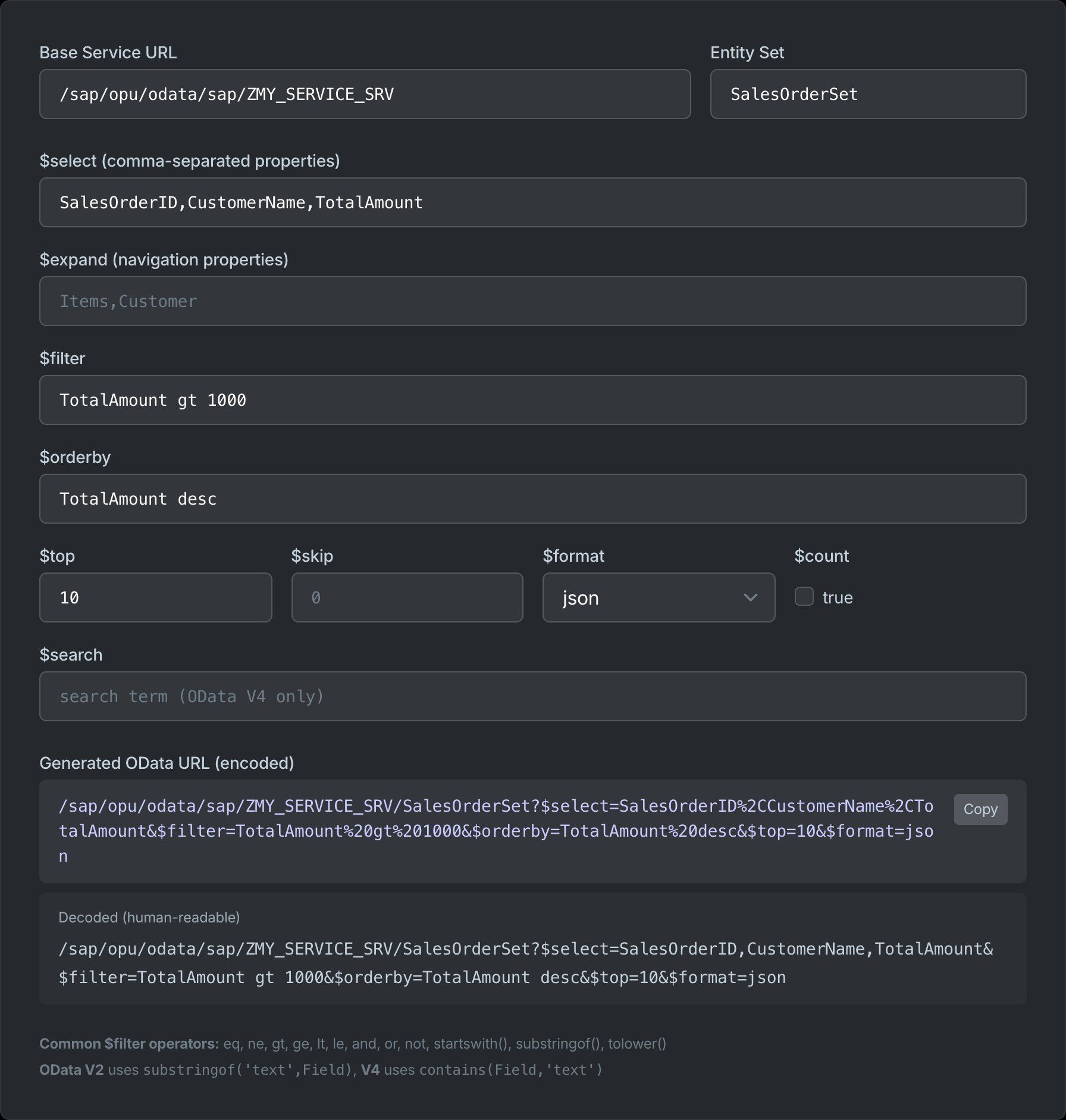Open the $format dropdown
Screen dimensions: 1066x1120
pos(659,597)
